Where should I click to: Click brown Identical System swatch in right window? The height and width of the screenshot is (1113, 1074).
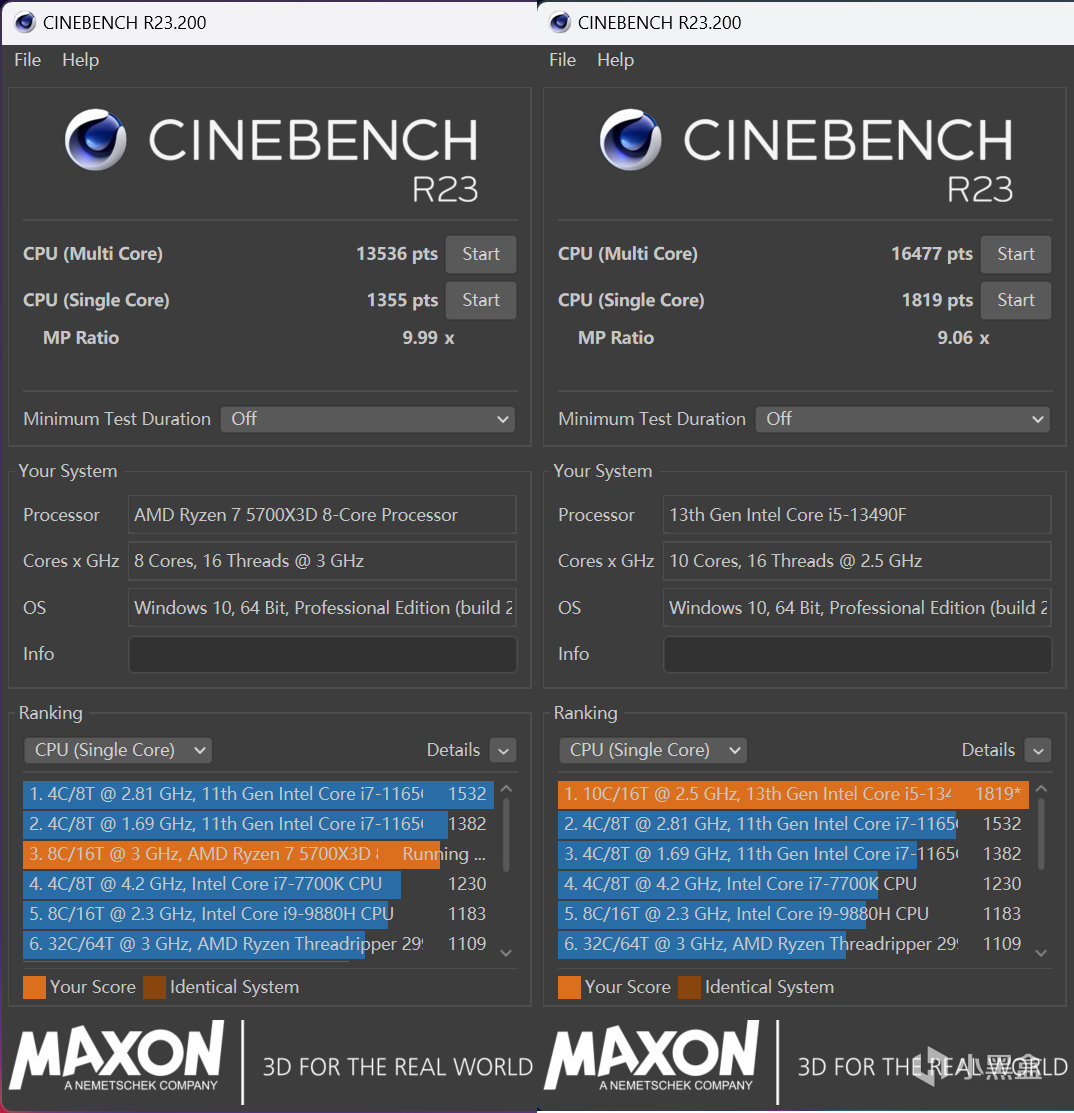click(x=689, y=987)
